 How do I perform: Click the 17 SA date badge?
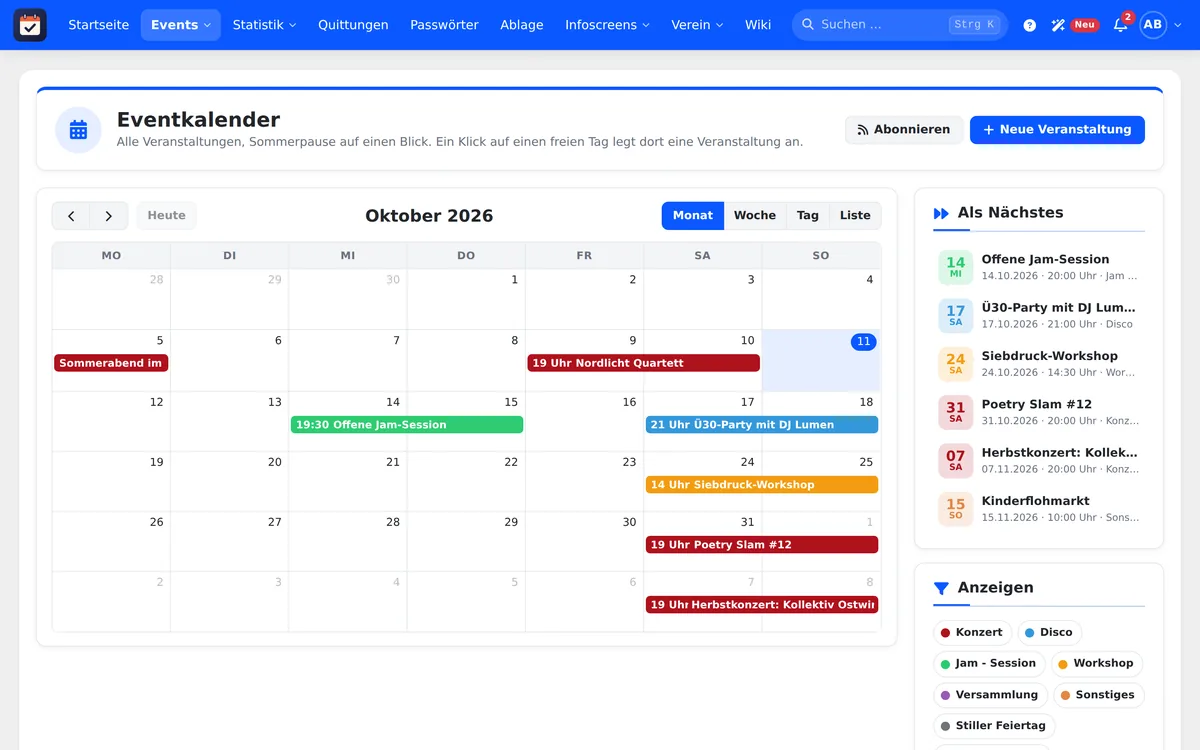coord(956,316)
